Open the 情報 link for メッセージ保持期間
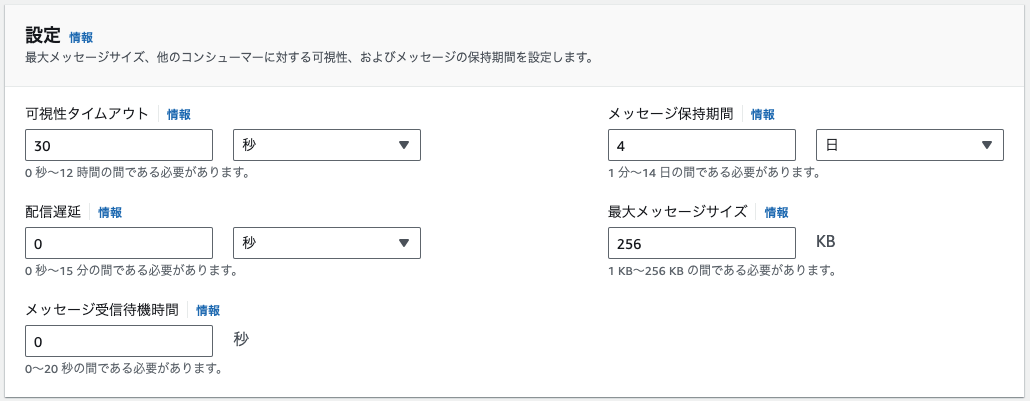The image size is (1030, 401). pyautogui.click(x=763, y=114)
